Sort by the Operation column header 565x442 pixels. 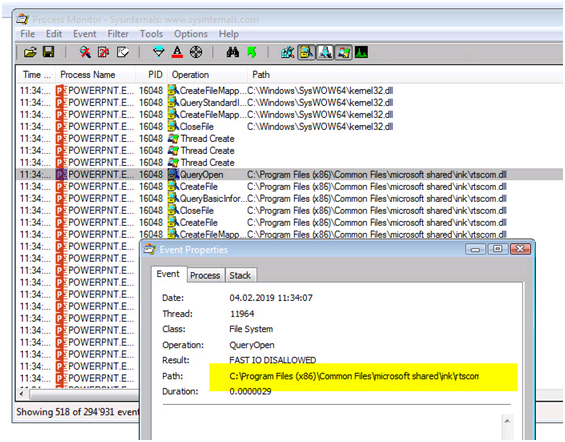pyautogui.click(x=208, y=75)
